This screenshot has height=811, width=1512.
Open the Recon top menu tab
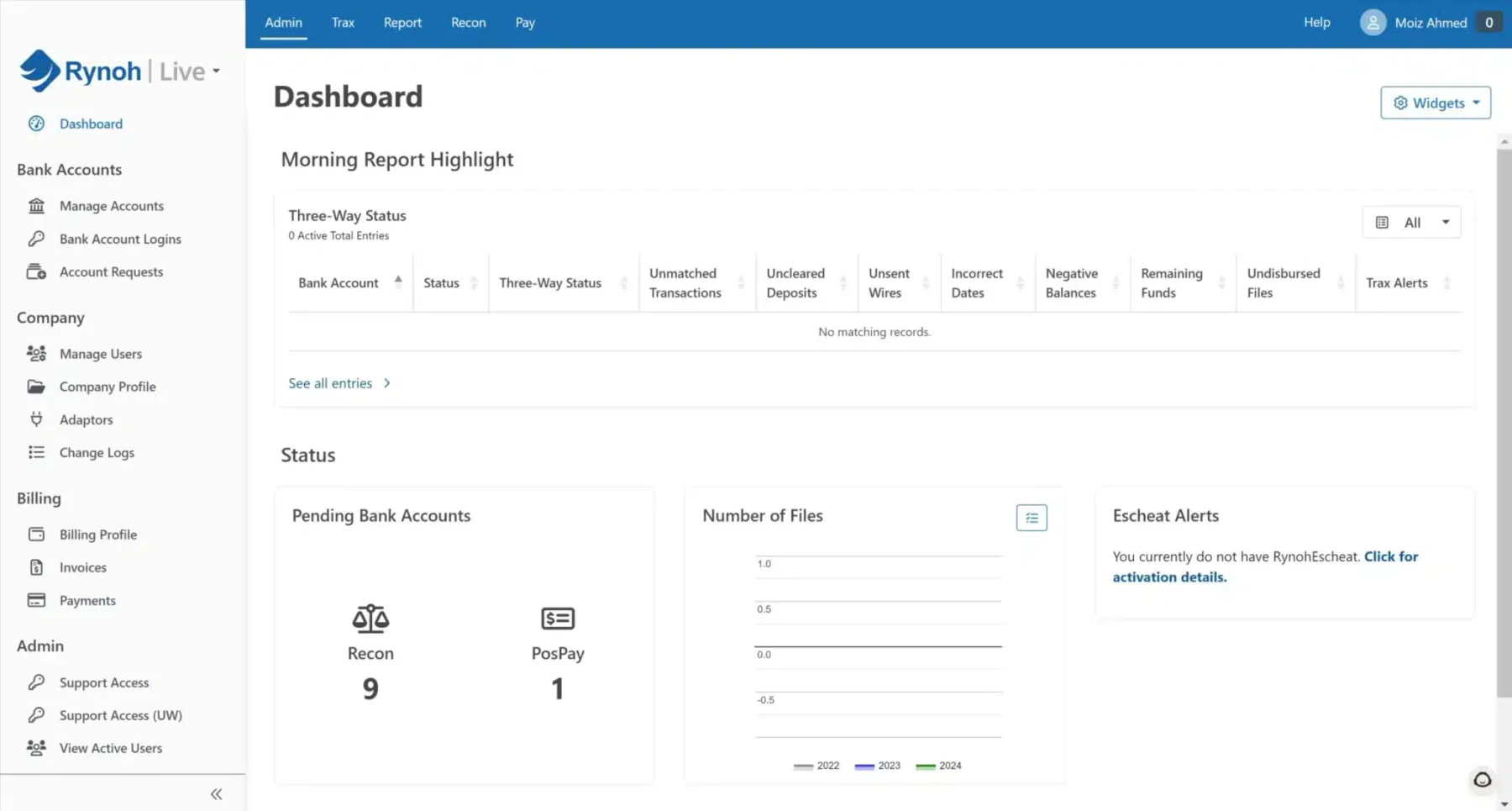pyautogui.click(x=468, y=23)
